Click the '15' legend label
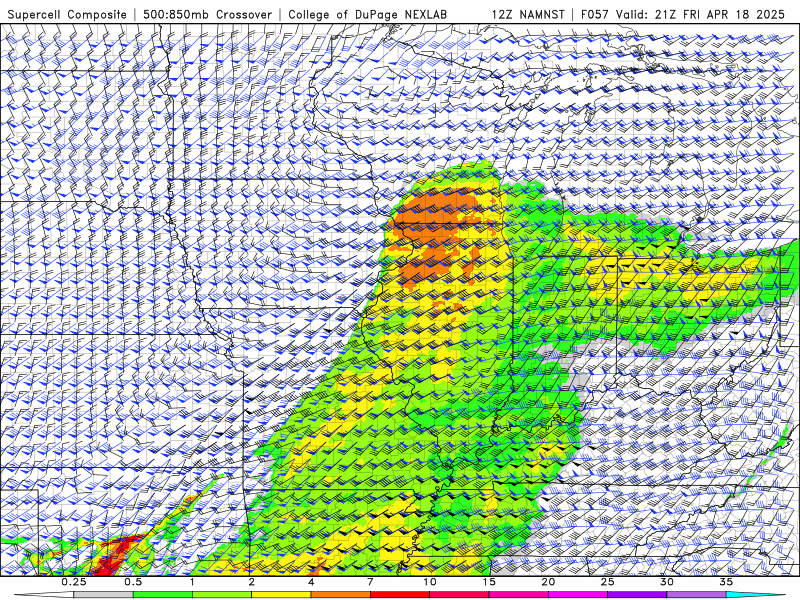Viewport: 800px width, 600px height. 489,582
